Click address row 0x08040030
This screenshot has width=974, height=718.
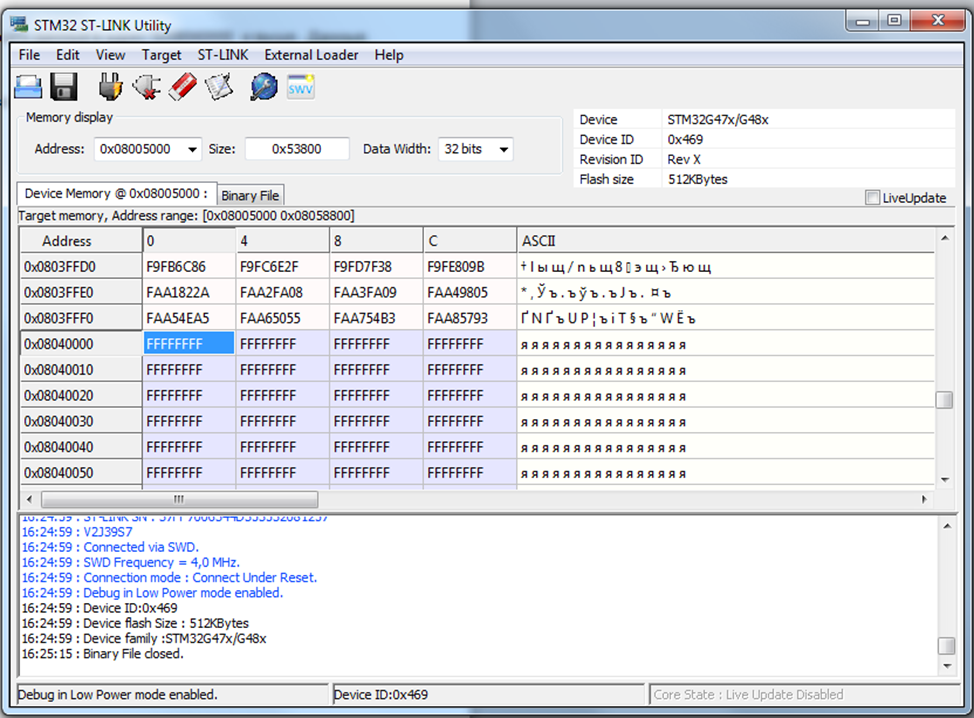81,422
